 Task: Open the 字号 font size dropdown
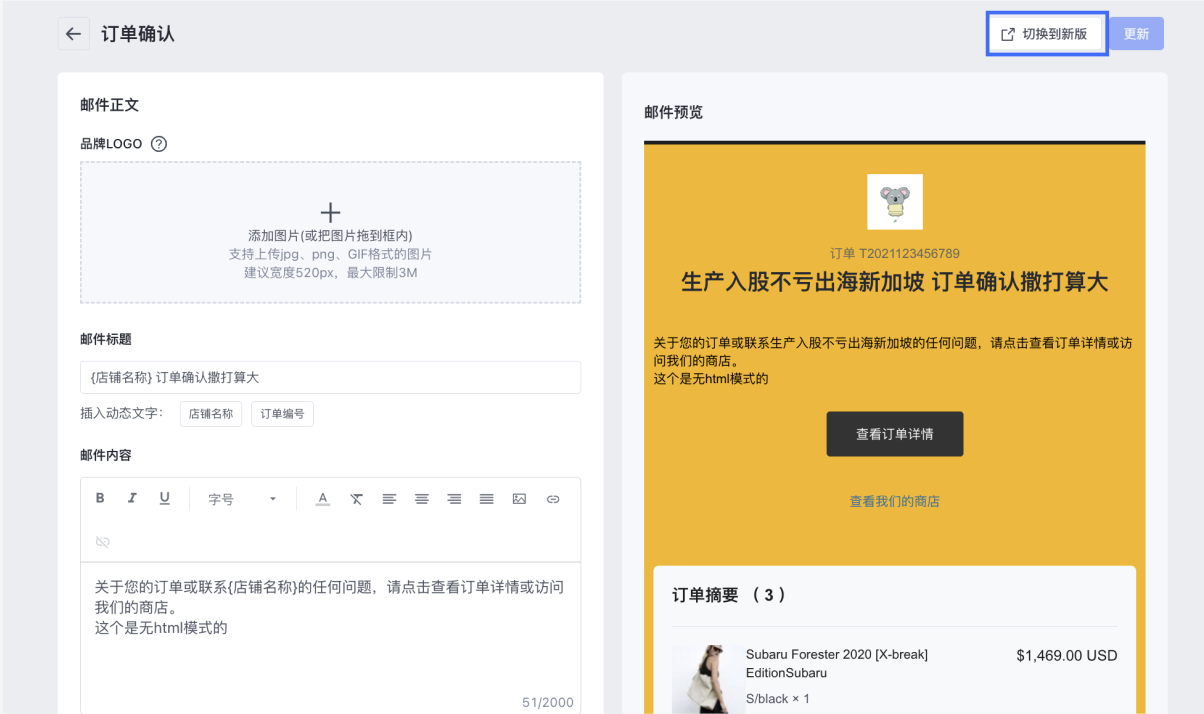pyautogui.click(x=242, y=499)
